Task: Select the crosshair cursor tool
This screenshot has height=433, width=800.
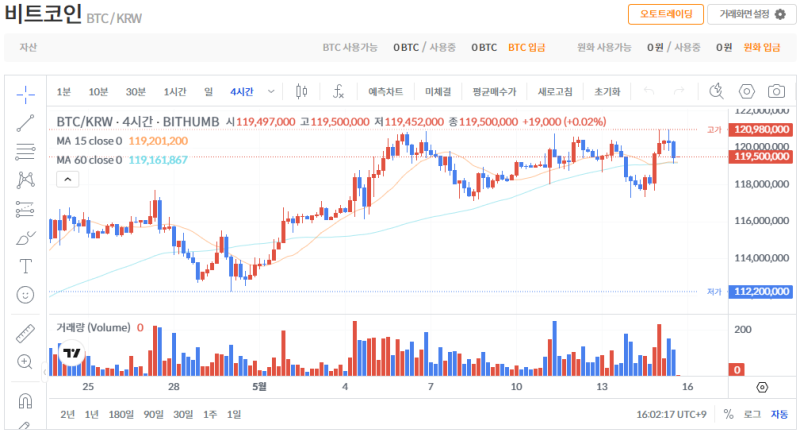Action: click(26, 94)
